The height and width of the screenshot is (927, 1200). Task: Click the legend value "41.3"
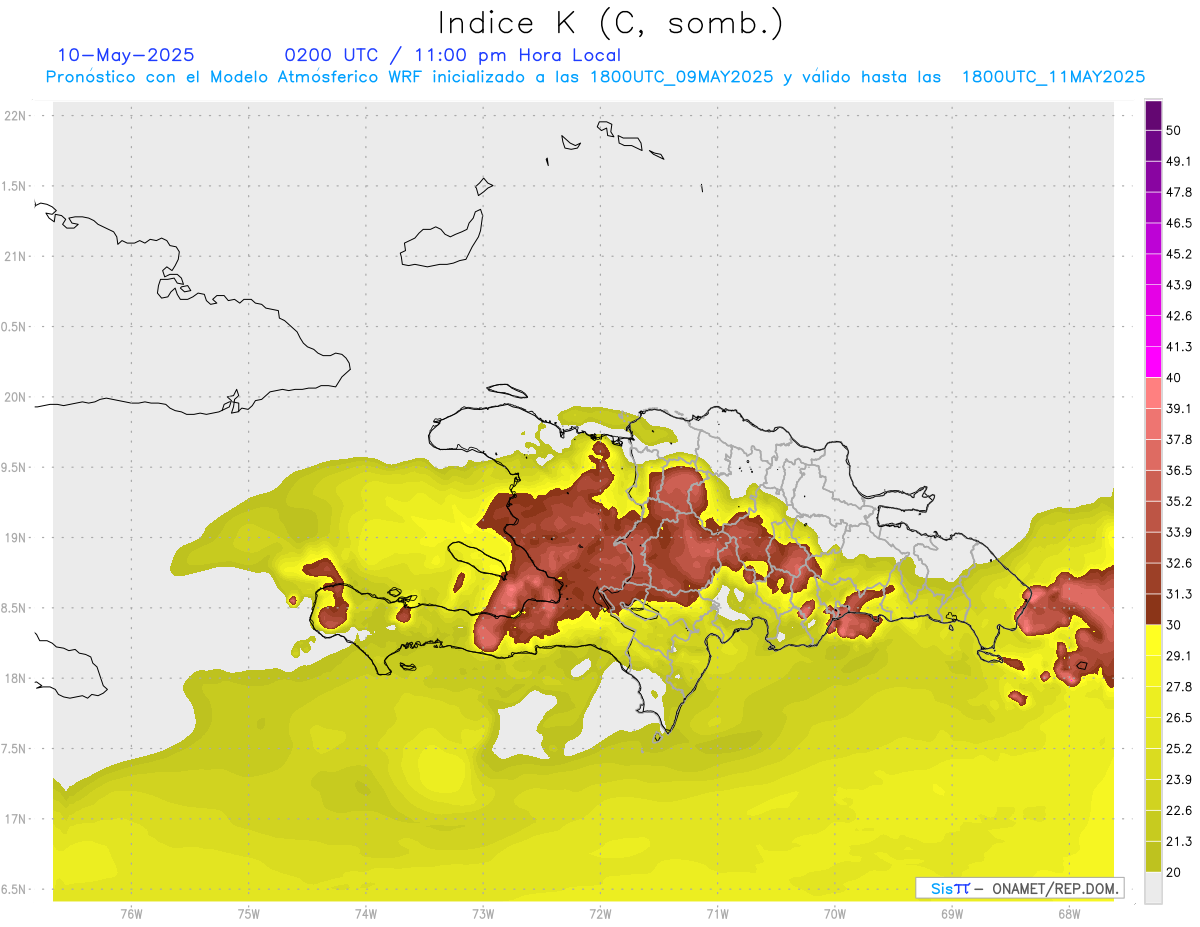tap(1178, 347)
